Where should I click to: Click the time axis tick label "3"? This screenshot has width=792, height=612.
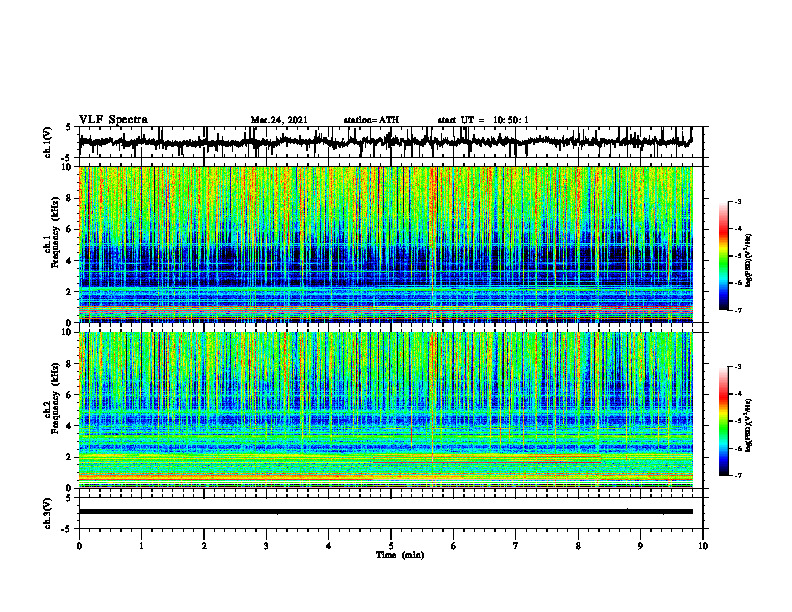point(266,546)
